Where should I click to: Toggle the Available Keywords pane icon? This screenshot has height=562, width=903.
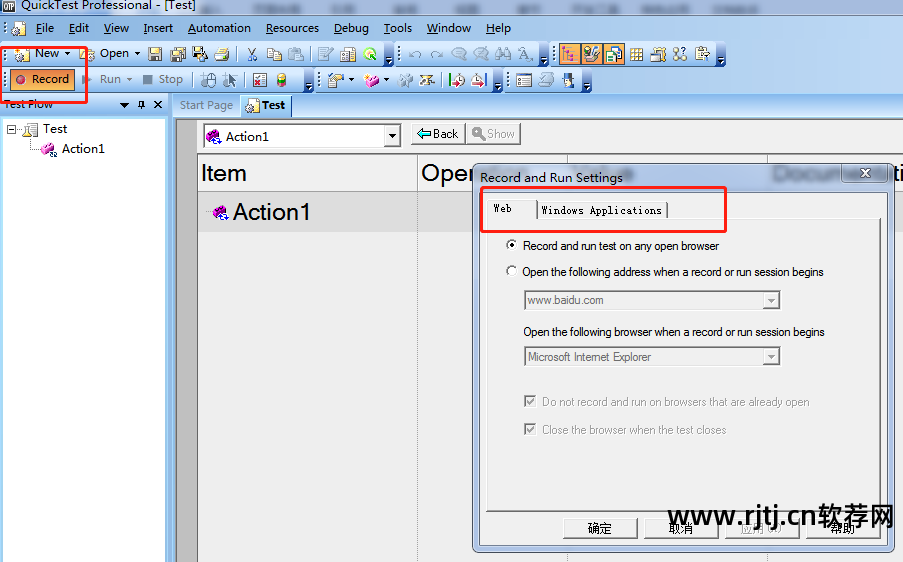591,54
